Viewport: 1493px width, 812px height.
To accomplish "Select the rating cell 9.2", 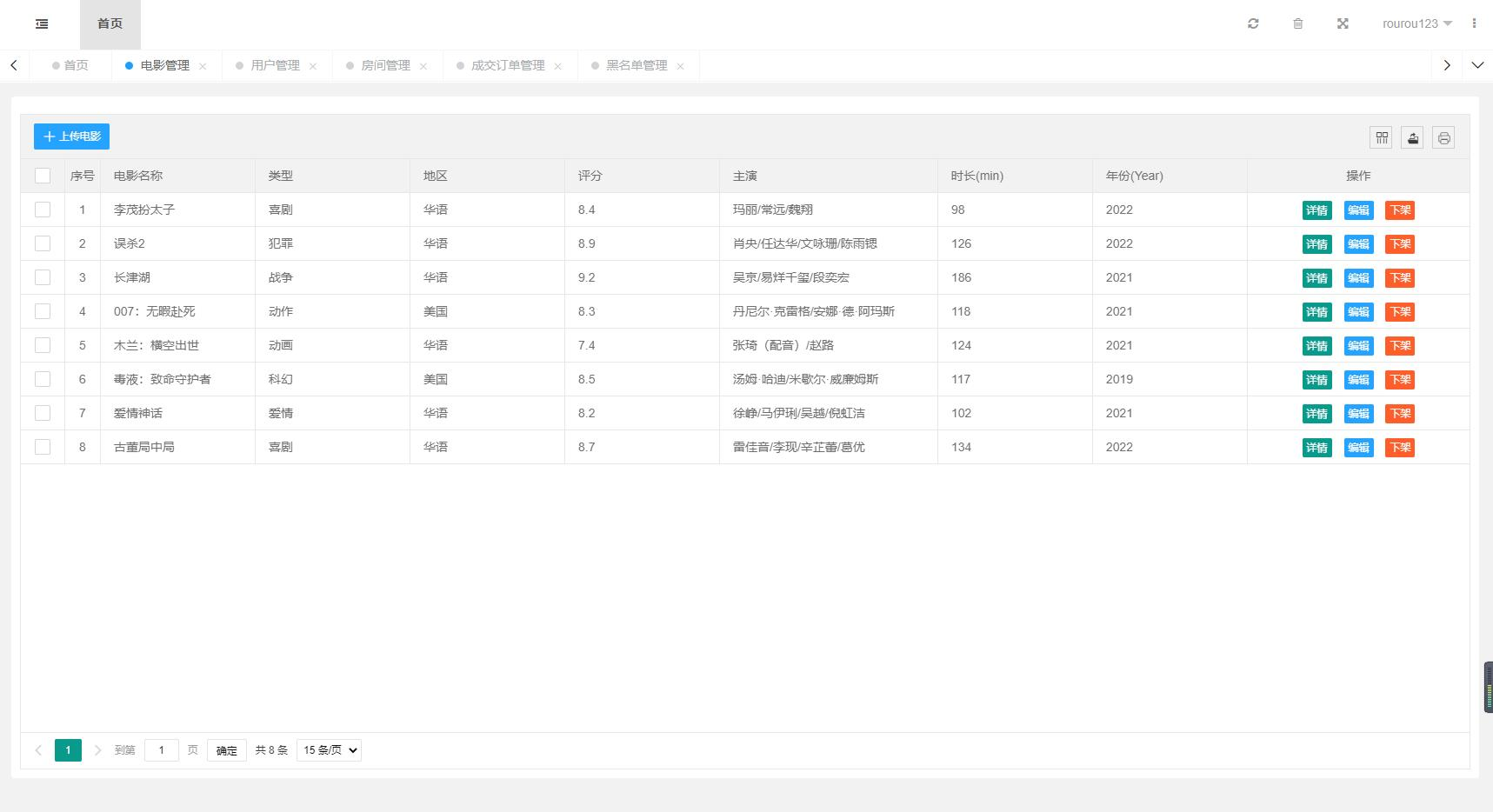I will tap(642, 277).
